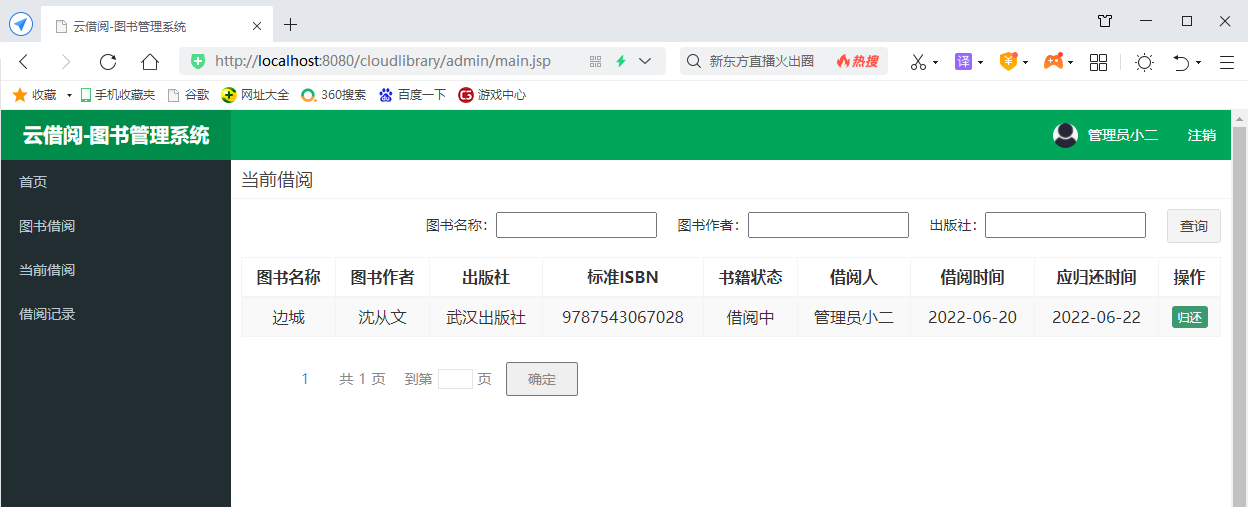Viewport: 1248px width, 507px height.
Task: Click the 武汉出版社 cell
Action: [486, 317]
